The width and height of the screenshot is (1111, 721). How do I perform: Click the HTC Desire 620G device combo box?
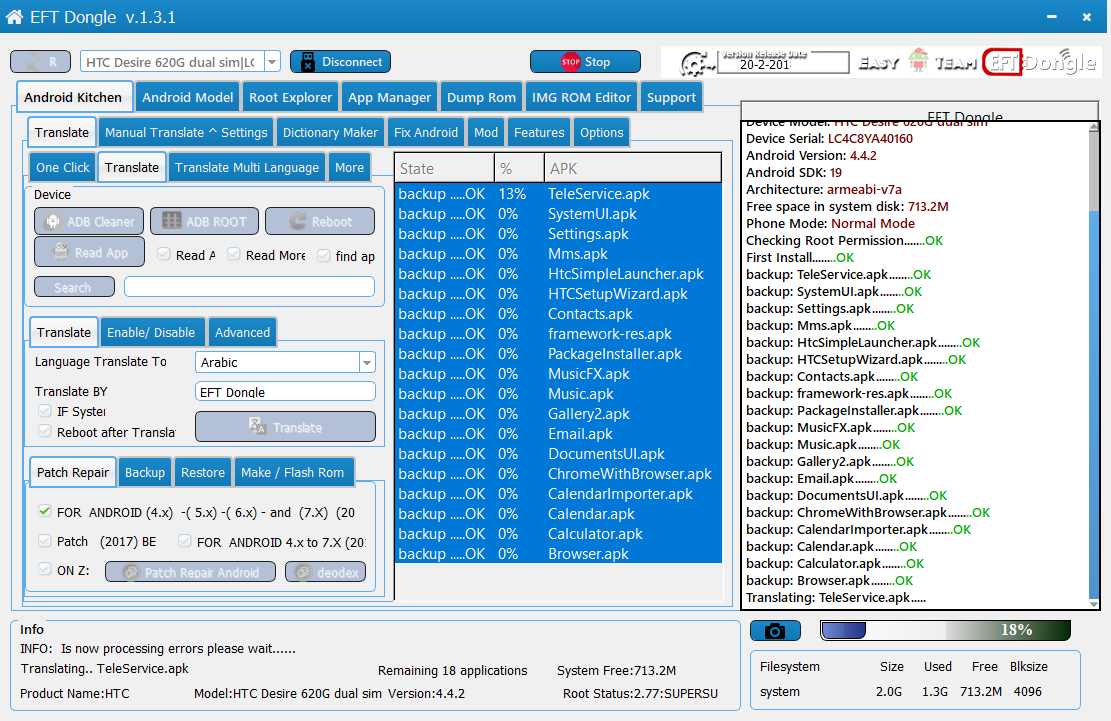click(x=180, y=62)
